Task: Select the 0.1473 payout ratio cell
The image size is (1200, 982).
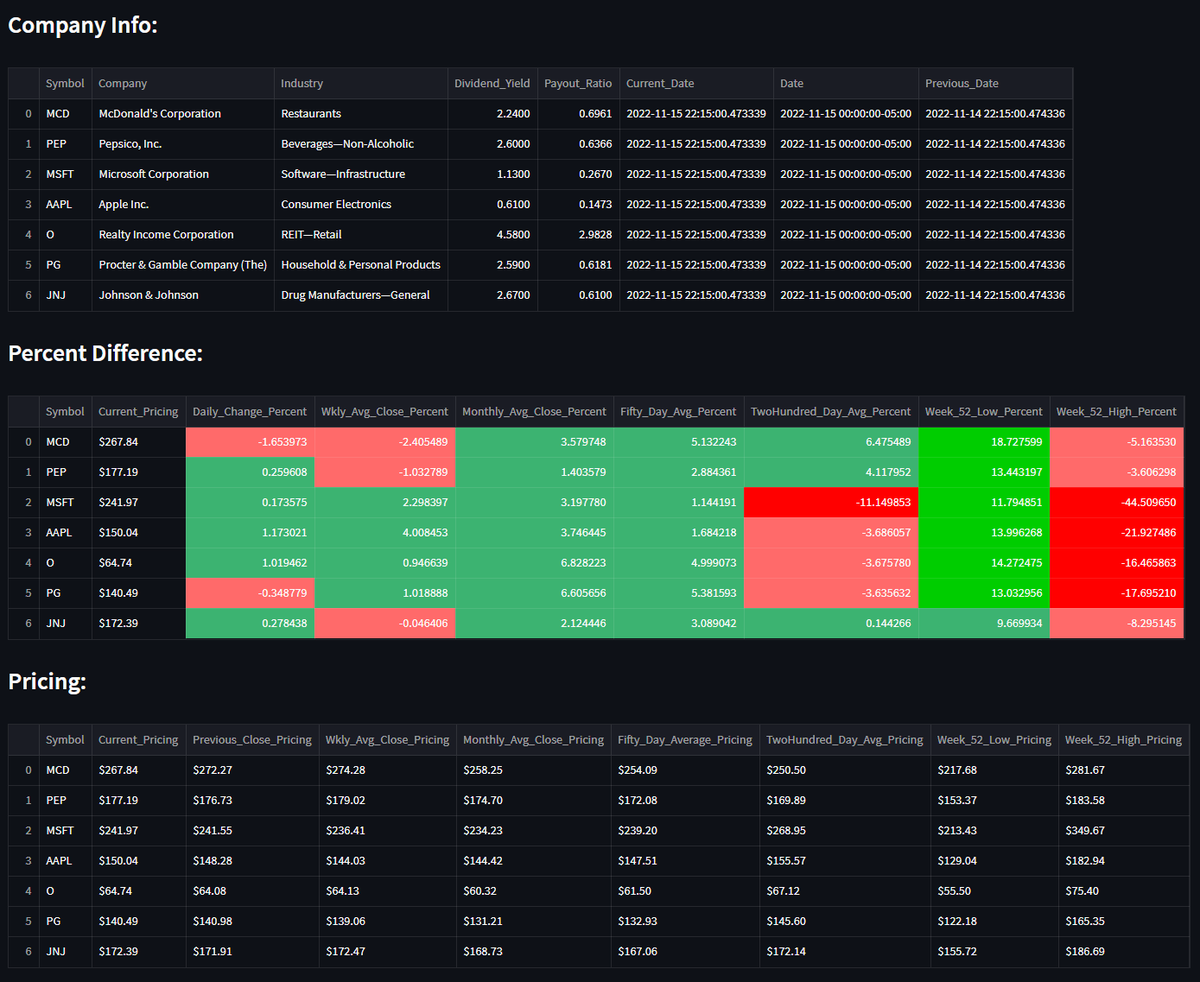Action: coord(578,204)
